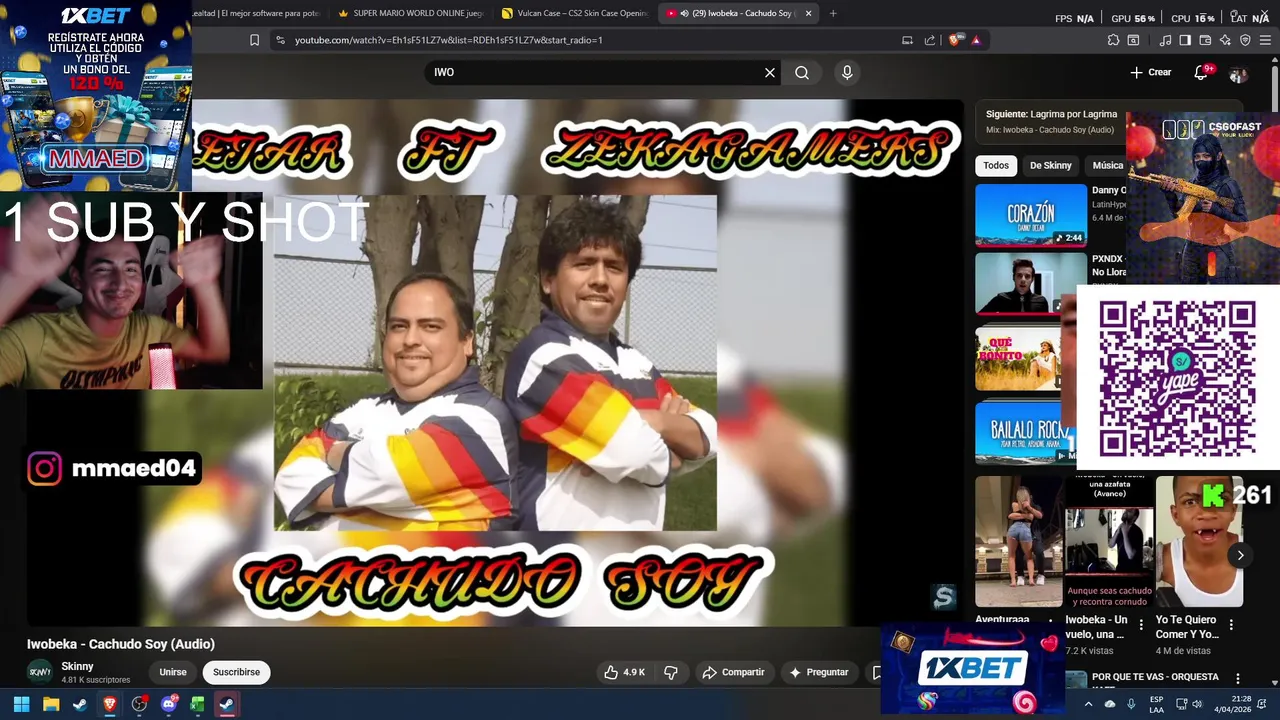The height and width of the screenshot is (720, 1280).
Task: Click the share page icon in the address bar
Action: pos(930,40)
